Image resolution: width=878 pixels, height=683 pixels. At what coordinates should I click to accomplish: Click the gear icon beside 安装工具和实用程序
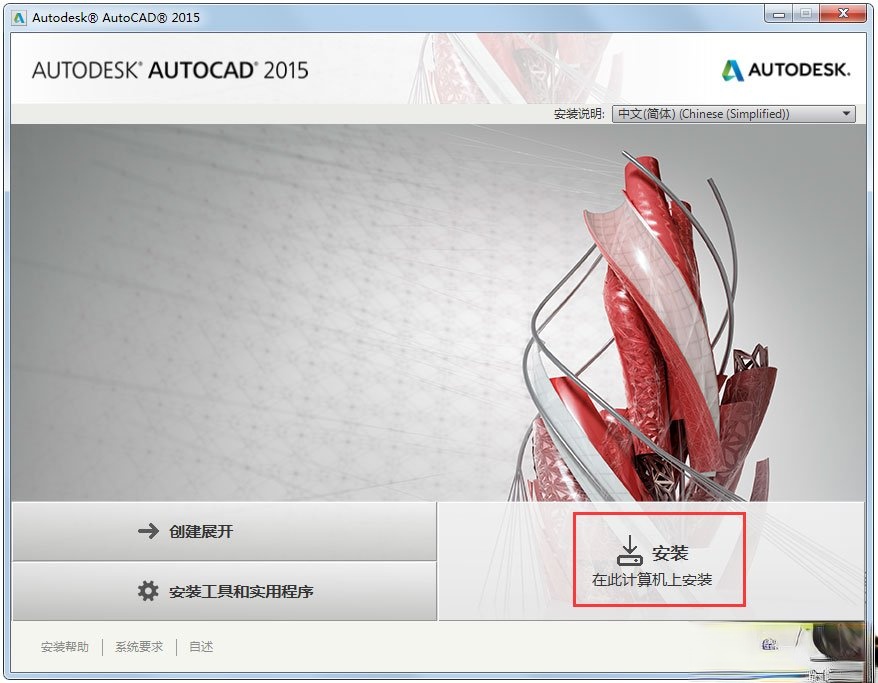tap(148, 591)
